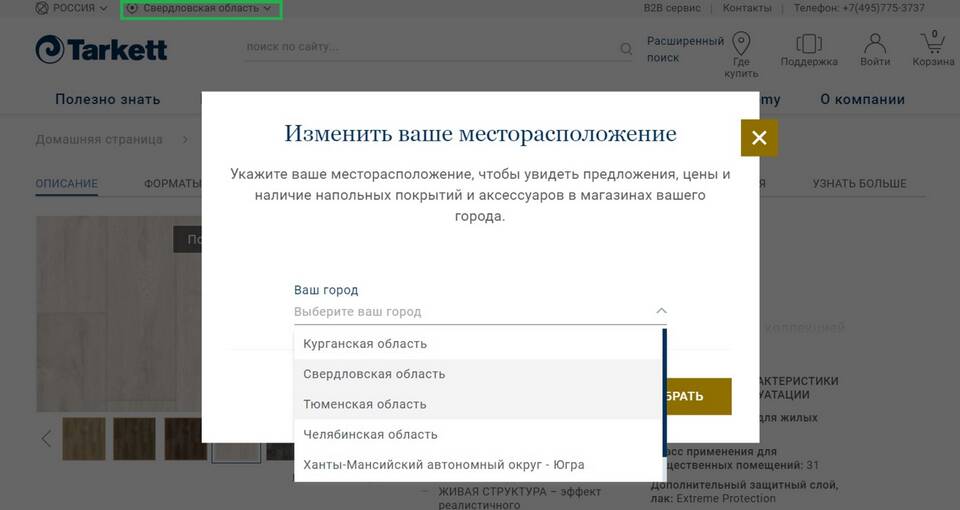Open the Полезно знать menu
The width and height of the screenshot is (960, 510).
[x=108, y=99]
